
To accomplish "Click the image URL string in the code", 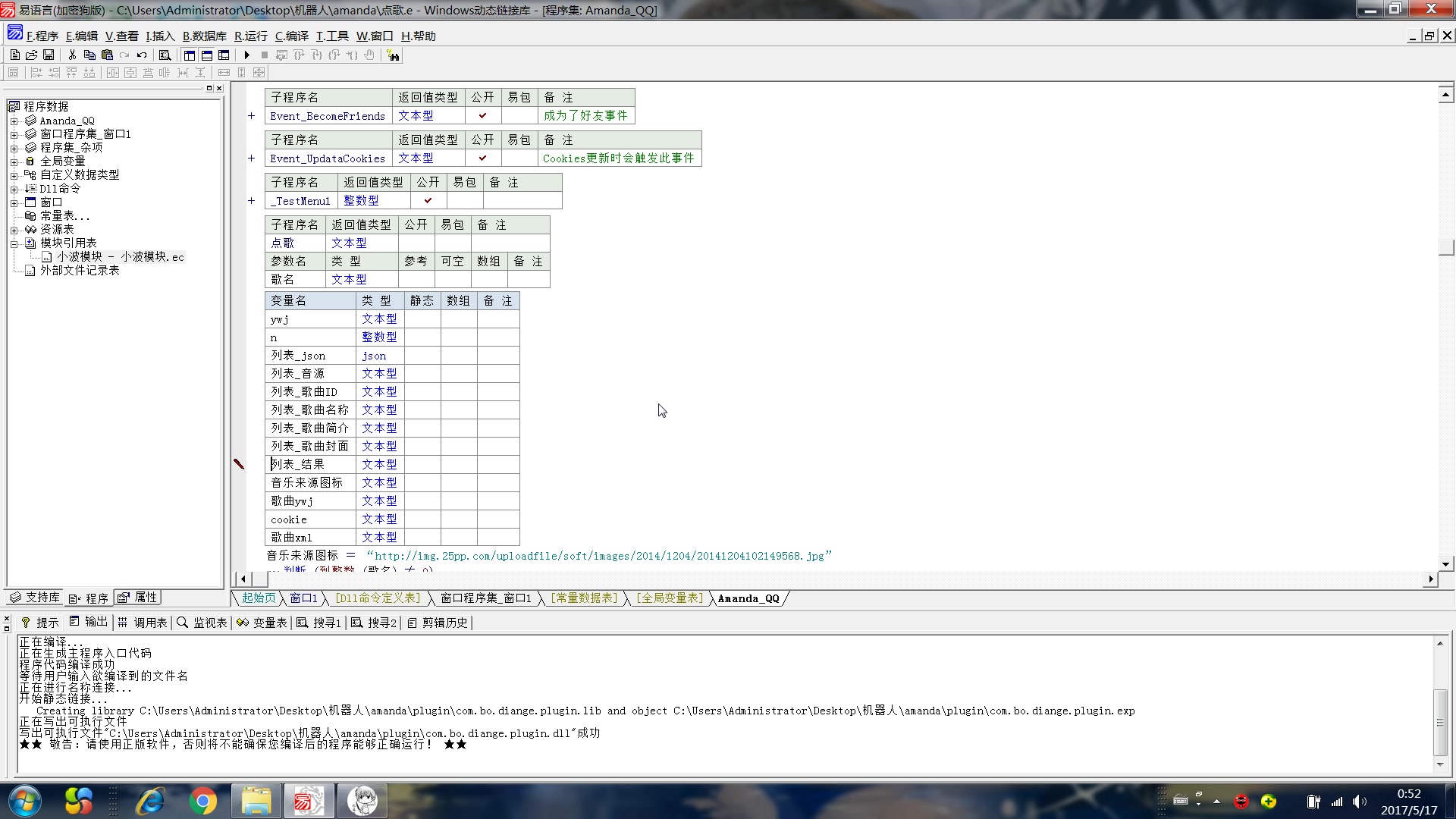I will [599, 556].
